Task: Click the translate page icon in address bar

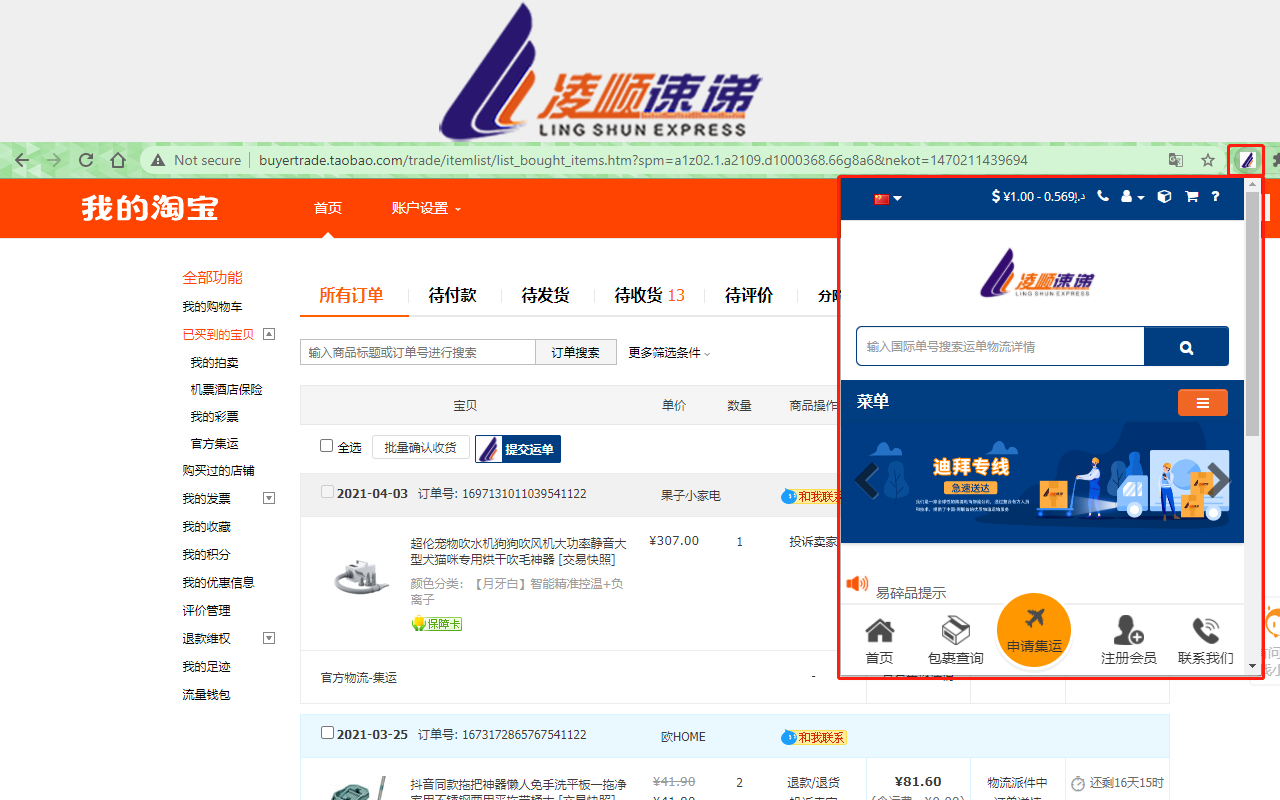Action: [x=1176, y=160]
